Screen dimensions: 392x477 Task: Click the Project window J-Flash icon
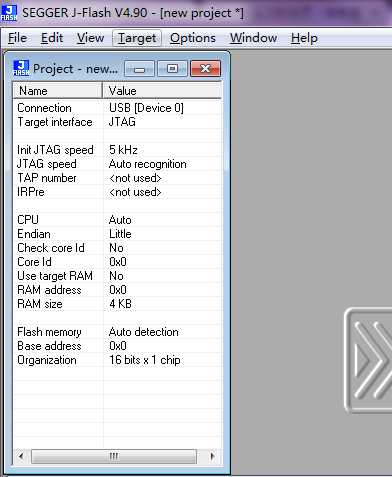pyautogui.click(x=21, y=68)
